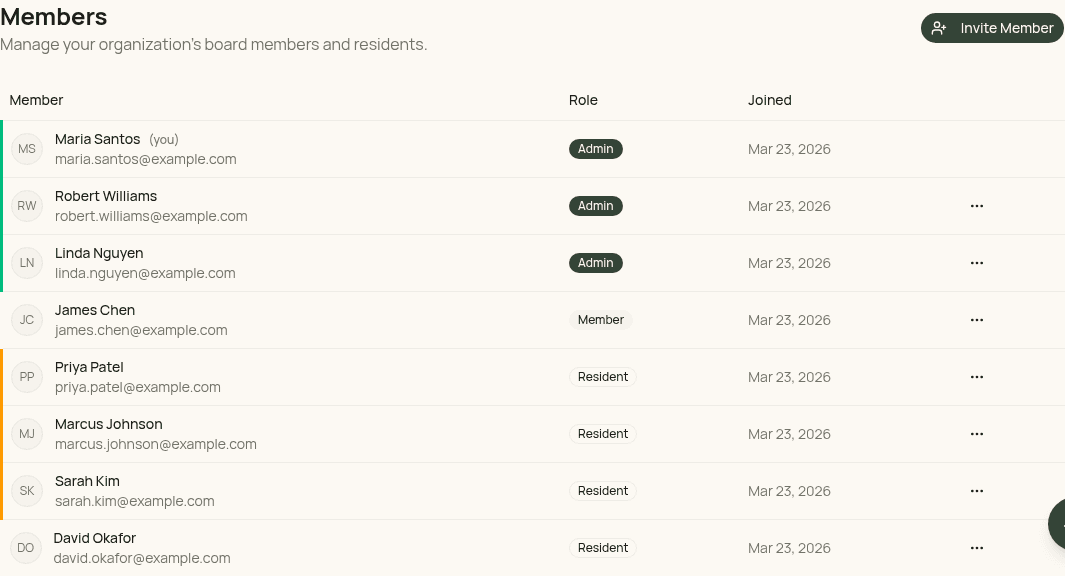The height and width of the screenshot is (576, 1065).
Task: Click the RW avatar of Robert Williams
Action: pyautogui.click(x=27, y=206)
